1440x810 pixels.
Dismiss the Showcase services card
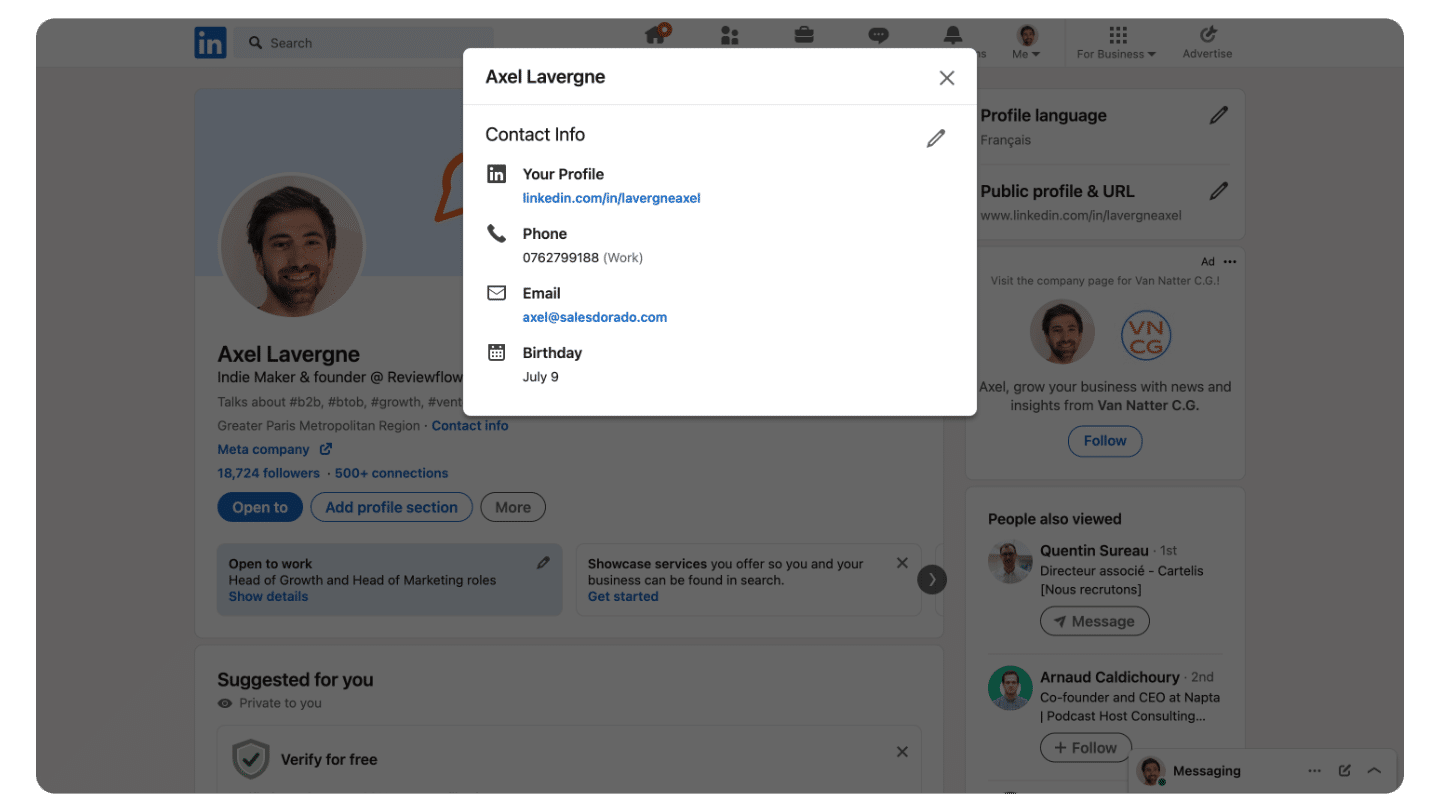(902, 563)
